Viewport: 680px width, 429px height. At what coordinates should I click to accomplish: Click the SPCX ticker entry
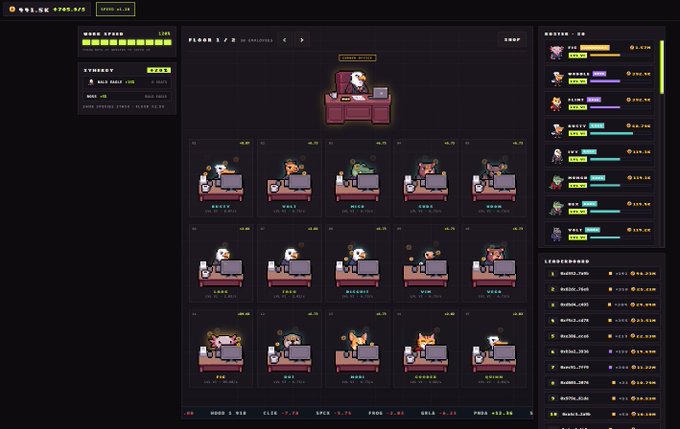[x=333, y=413]
